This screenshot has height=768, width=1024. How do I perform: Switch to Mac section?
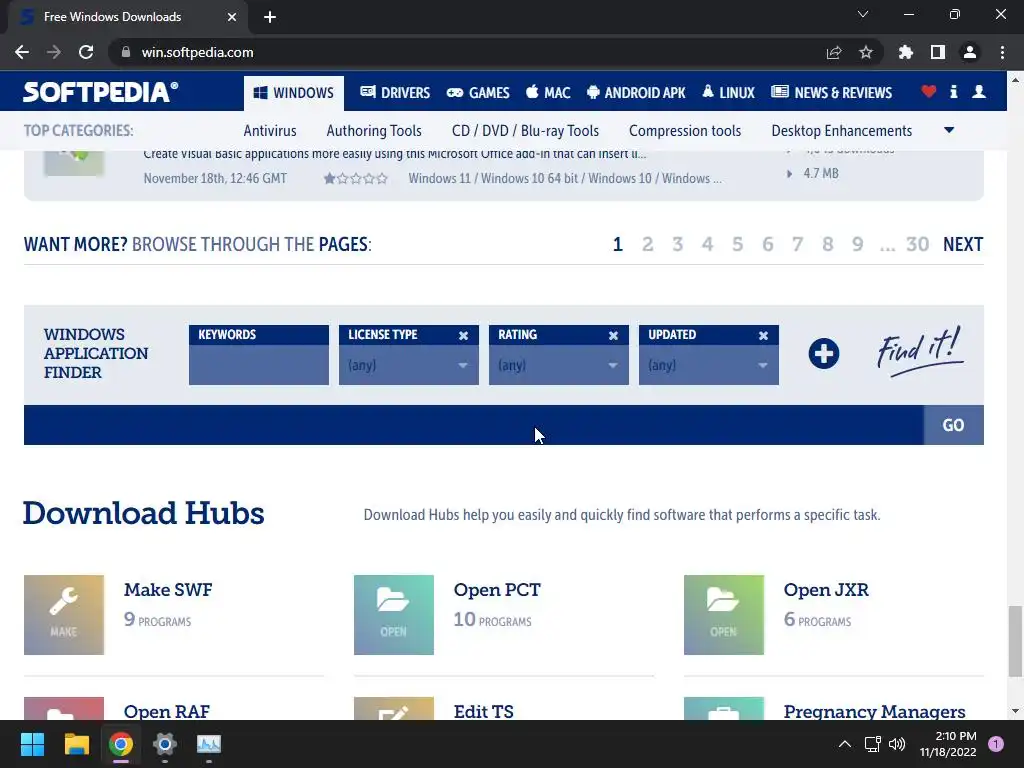click(548, 93)
